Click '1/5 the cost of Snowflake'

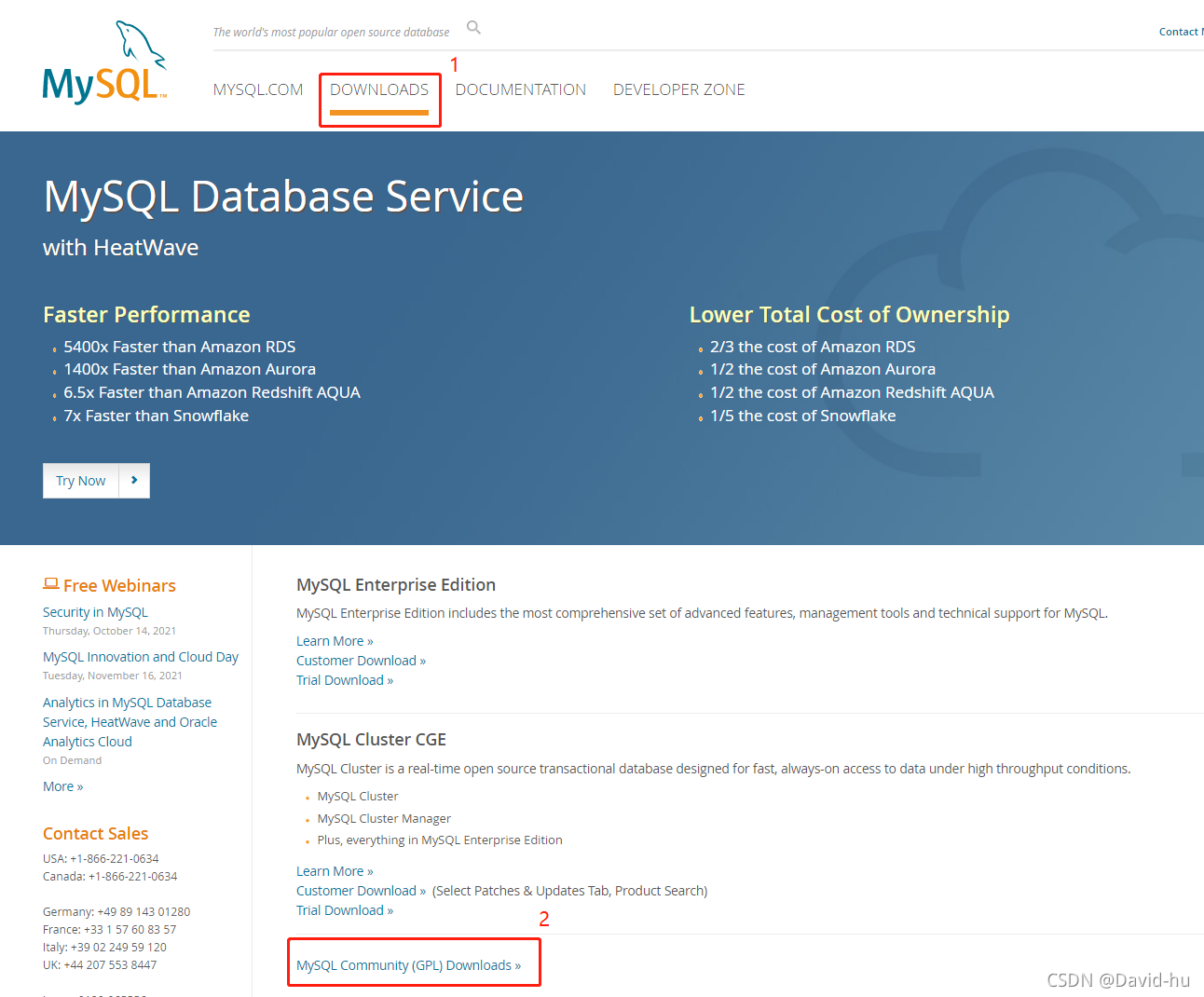[x=803, y=416]
